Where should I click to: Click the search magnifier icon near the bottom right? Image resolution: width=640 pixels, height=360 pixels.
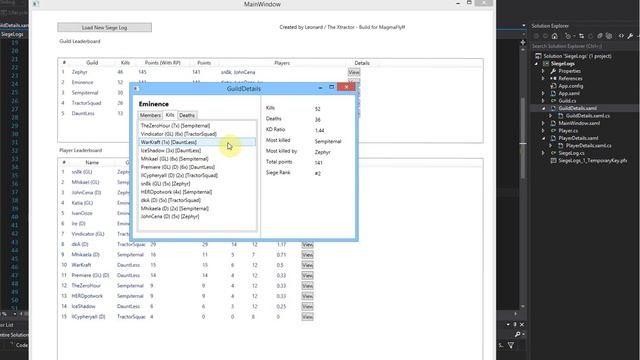coord(518,334)
